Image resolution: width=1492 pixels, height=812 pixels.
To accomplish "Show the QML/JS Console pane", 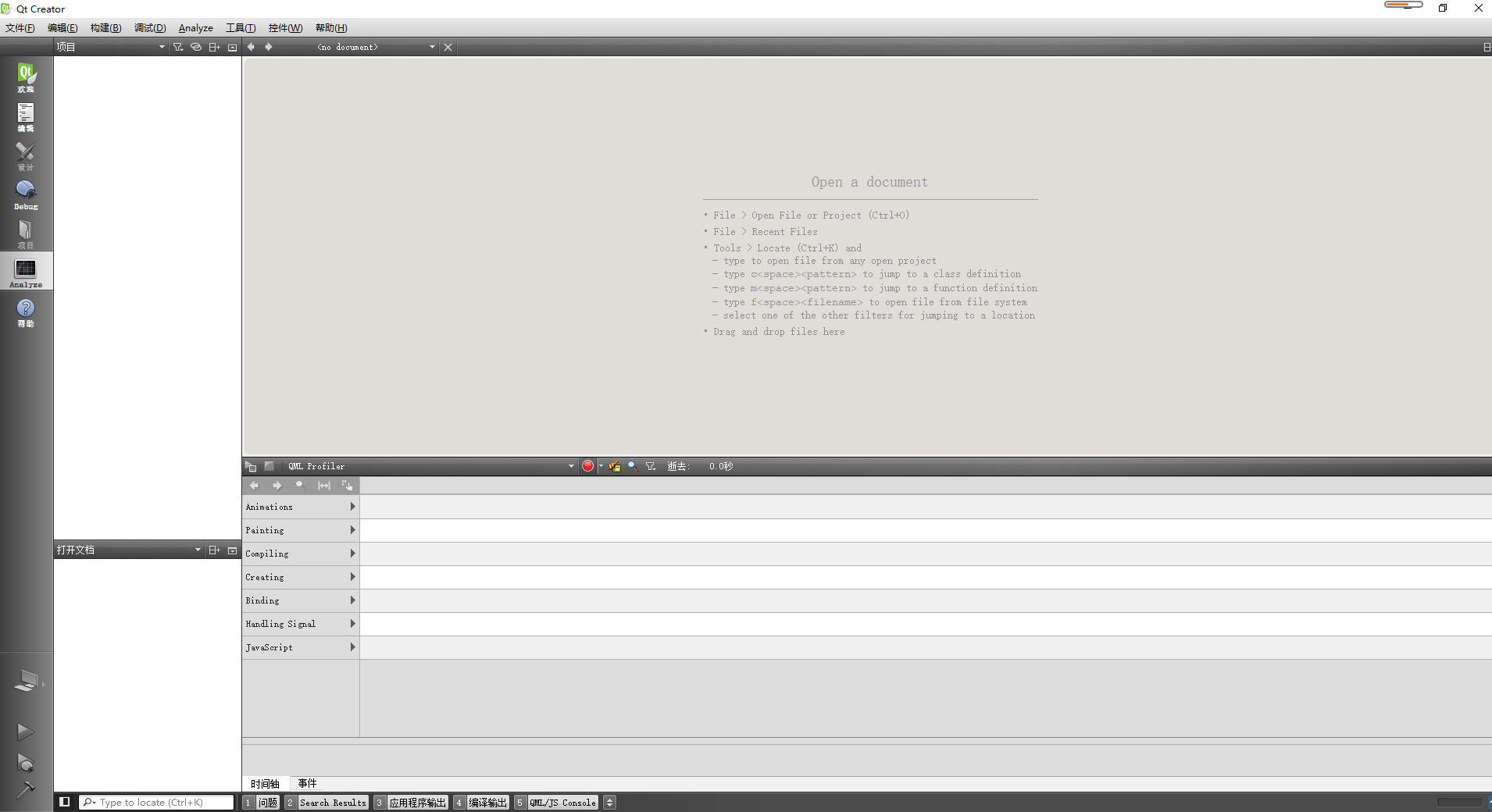I will coord(556,803).
